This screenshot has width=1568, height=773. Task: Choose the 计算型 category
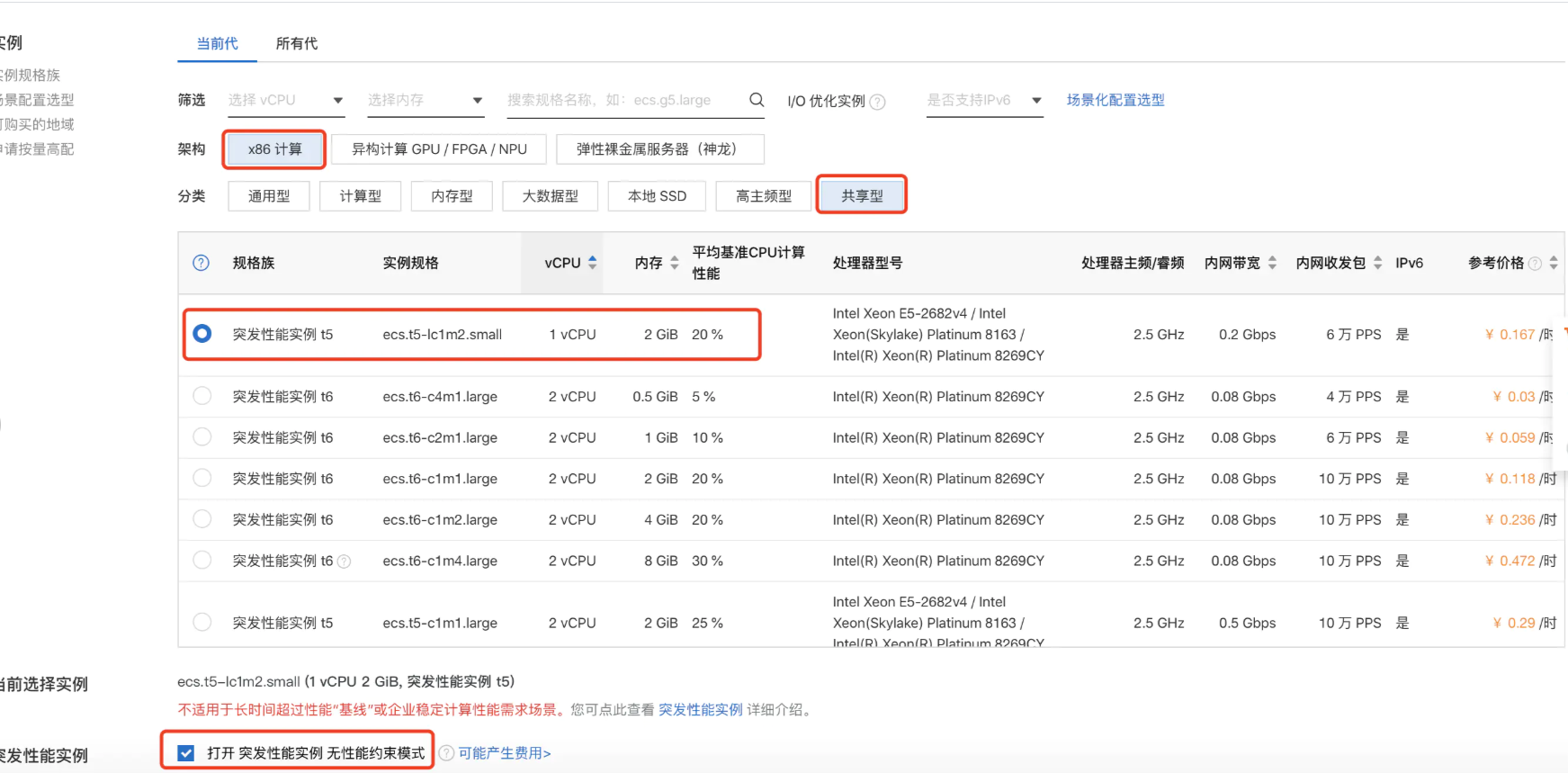(361, 196)
